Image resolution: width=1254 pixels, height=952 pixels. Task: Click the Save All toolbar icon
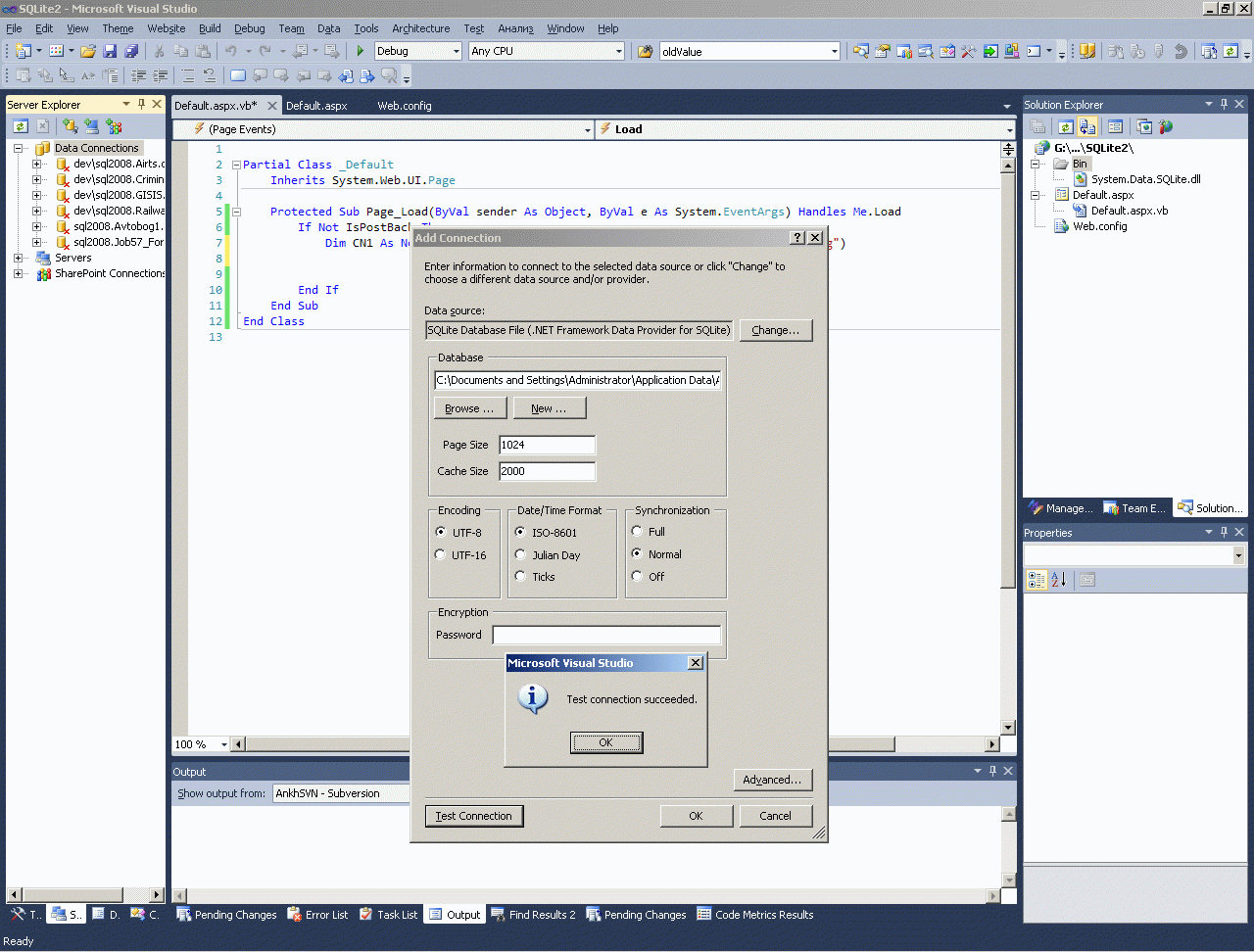[x=130, y=51]
